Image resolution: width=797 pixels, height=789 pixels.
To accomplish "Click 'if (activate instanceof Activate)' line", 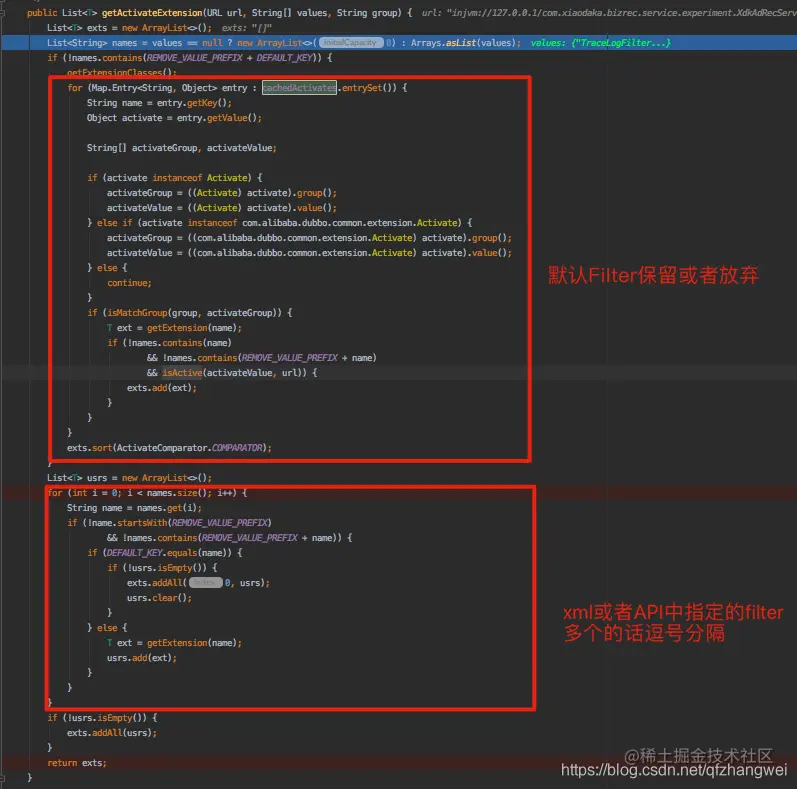I will click(174, 178).
